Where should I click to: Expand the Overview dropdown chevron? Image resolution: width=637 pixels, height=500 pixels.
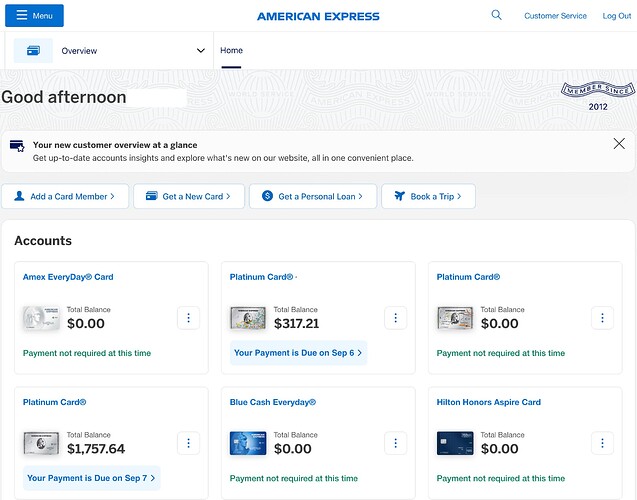[201, 51]
